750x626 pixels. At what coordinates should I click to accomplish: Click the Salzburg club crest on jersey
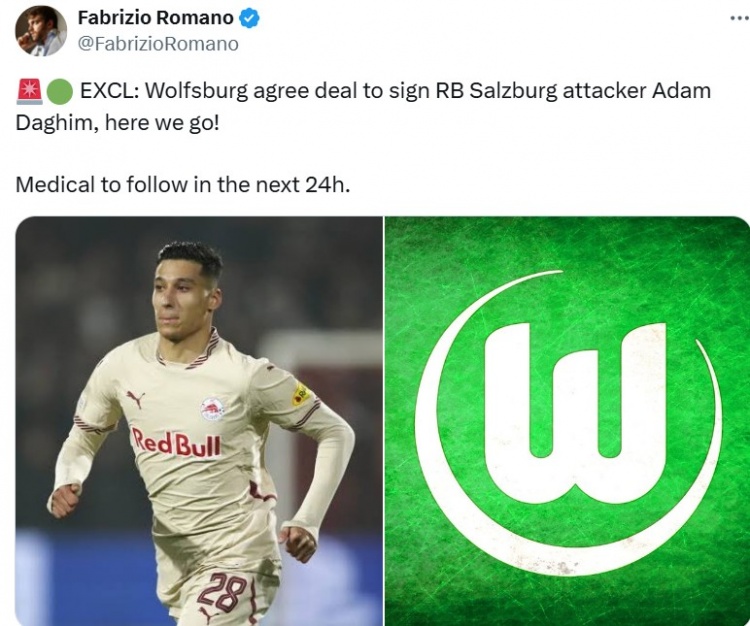click(x=213, y=409)
